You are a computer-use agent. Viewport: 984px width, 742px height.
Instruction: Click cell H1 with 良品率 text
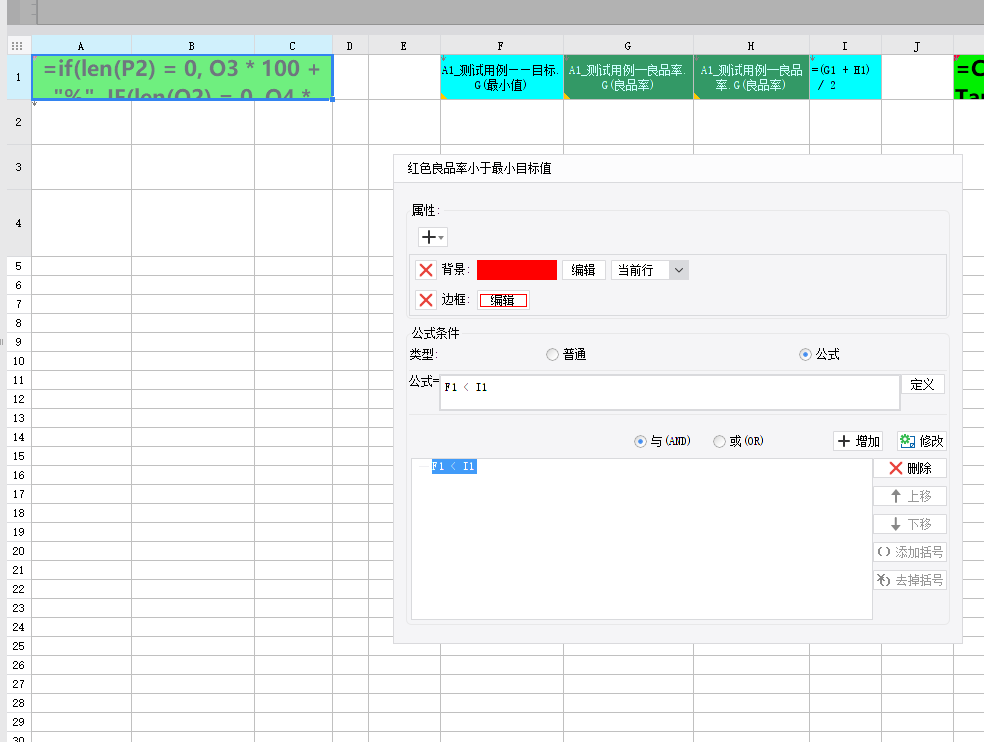coord(751,77)
